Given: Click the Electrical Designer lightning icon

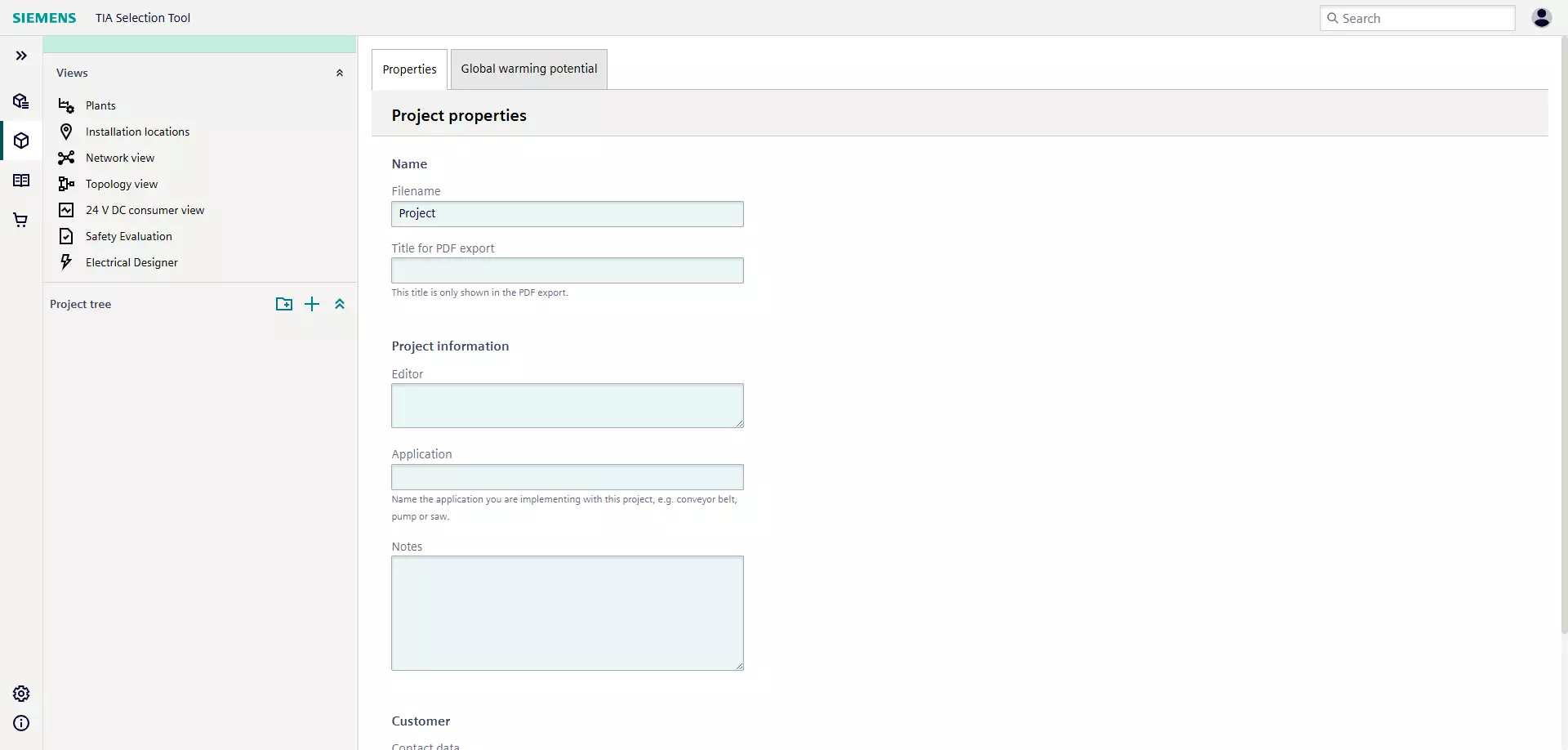Looking at the screenshot, I should point(66,261).
